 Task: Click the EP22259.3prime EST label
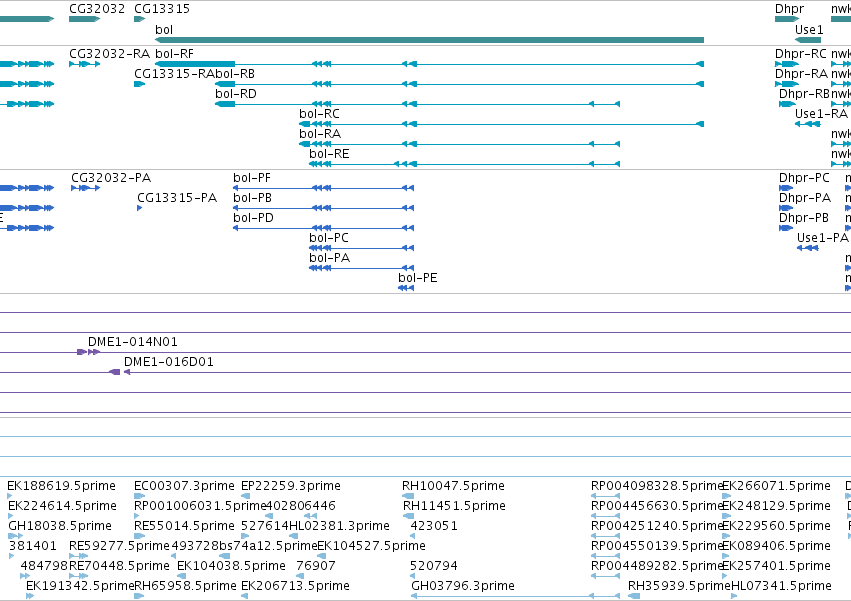tap(291, 486)
